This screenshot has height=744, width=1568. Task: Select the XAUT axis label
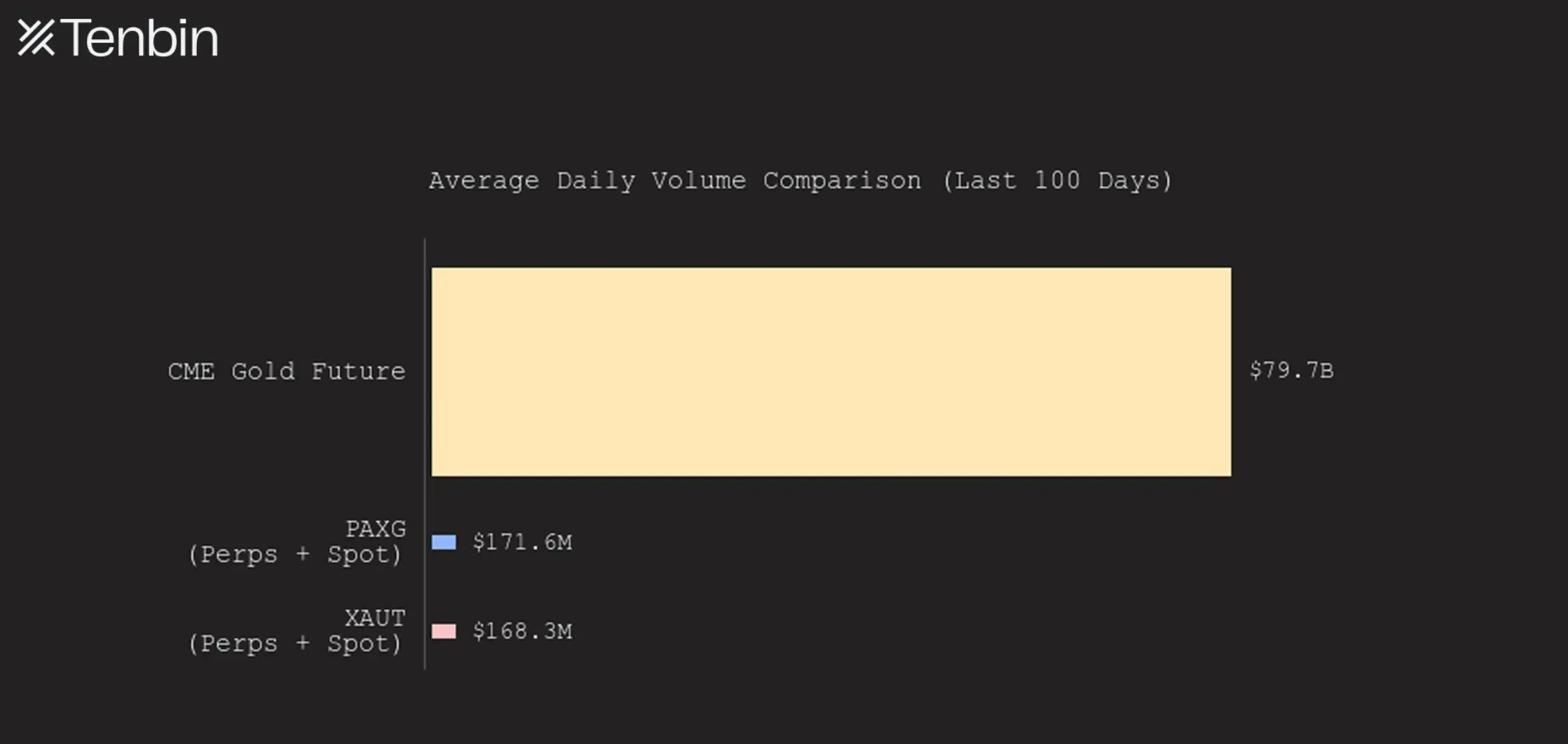coord(375,618)
